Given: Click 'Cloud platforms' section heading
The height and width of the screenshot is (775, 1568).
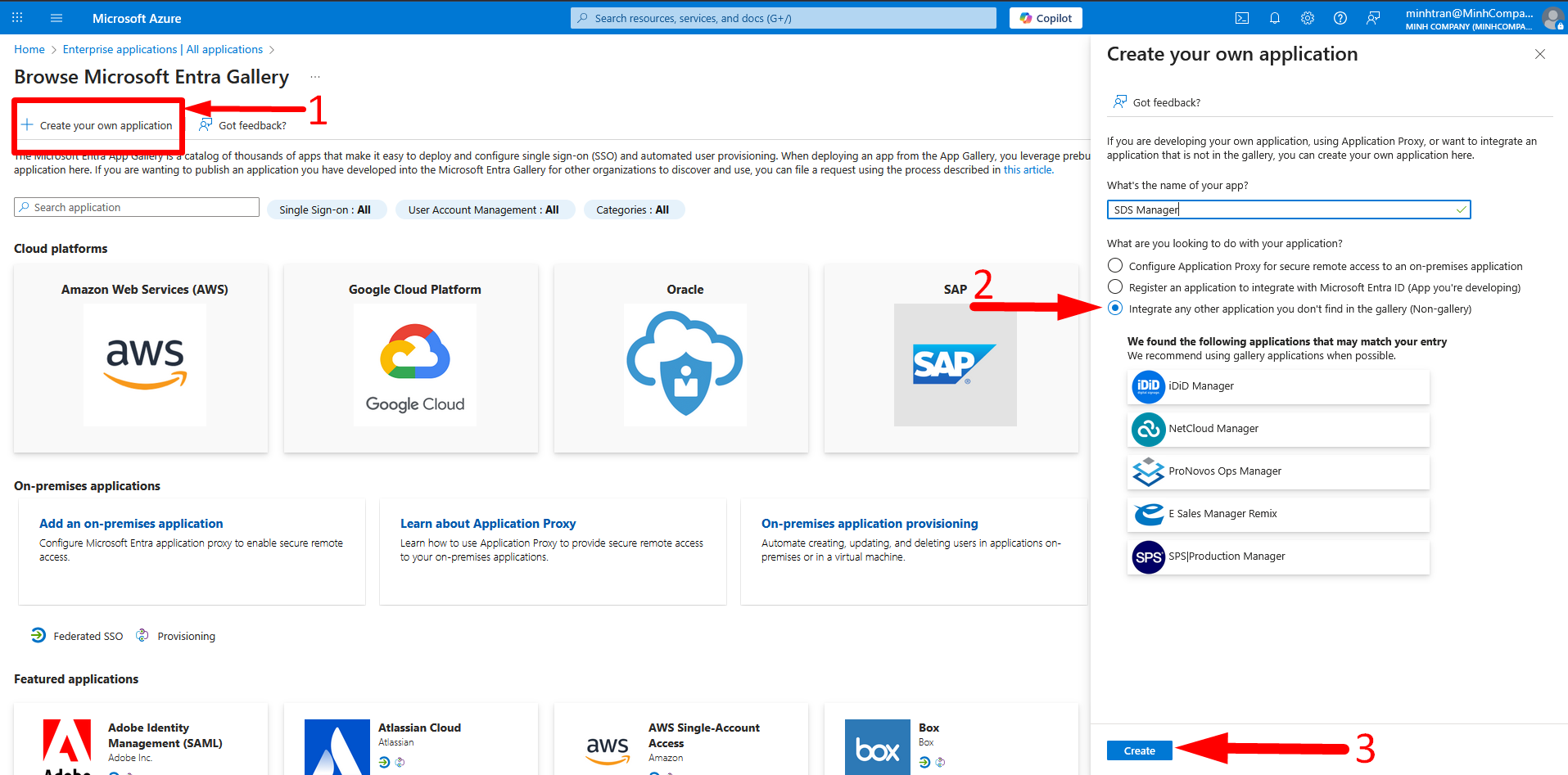Looking at the screenshot, I should coord(61,249).
